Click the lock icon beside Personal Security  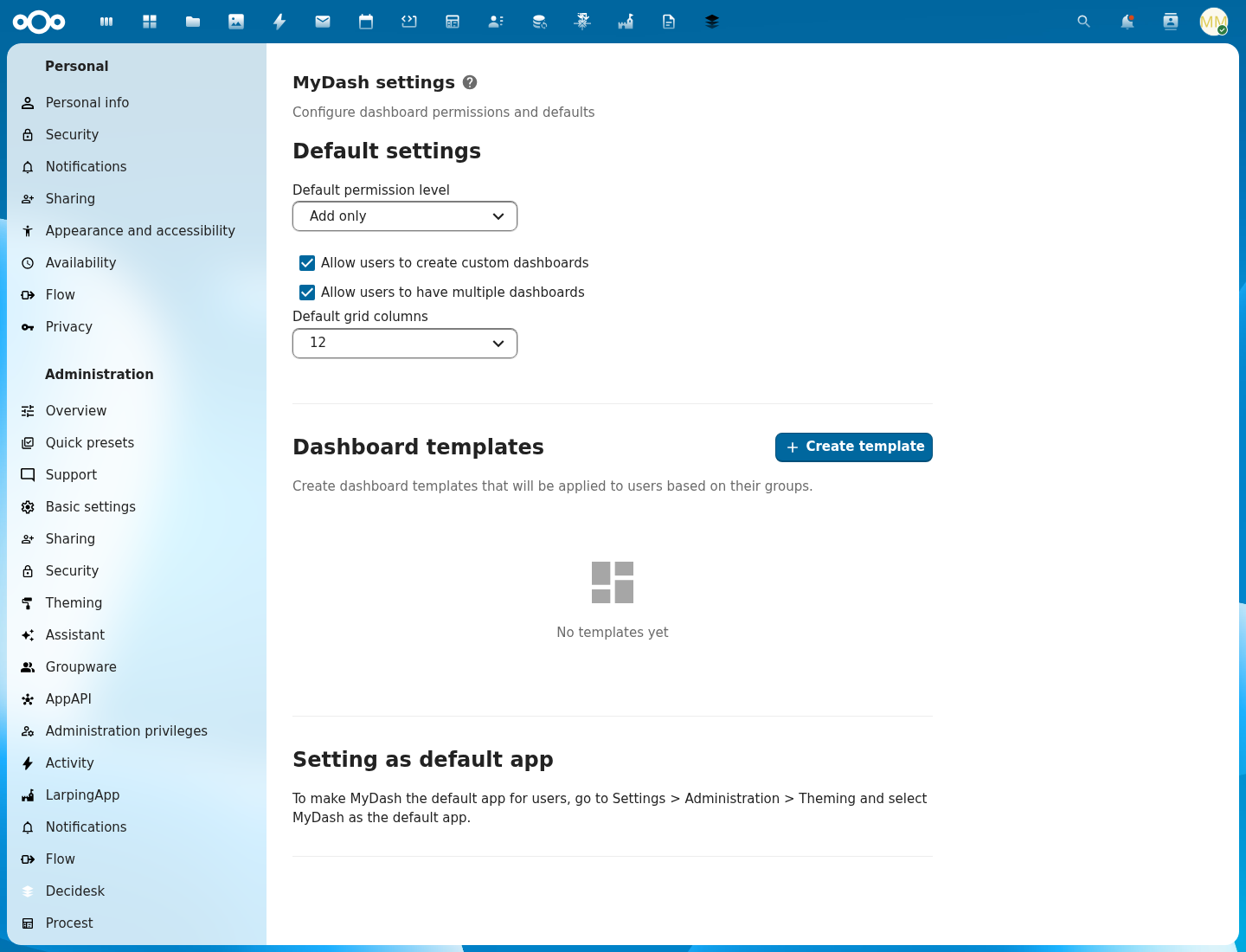point(28,135)
